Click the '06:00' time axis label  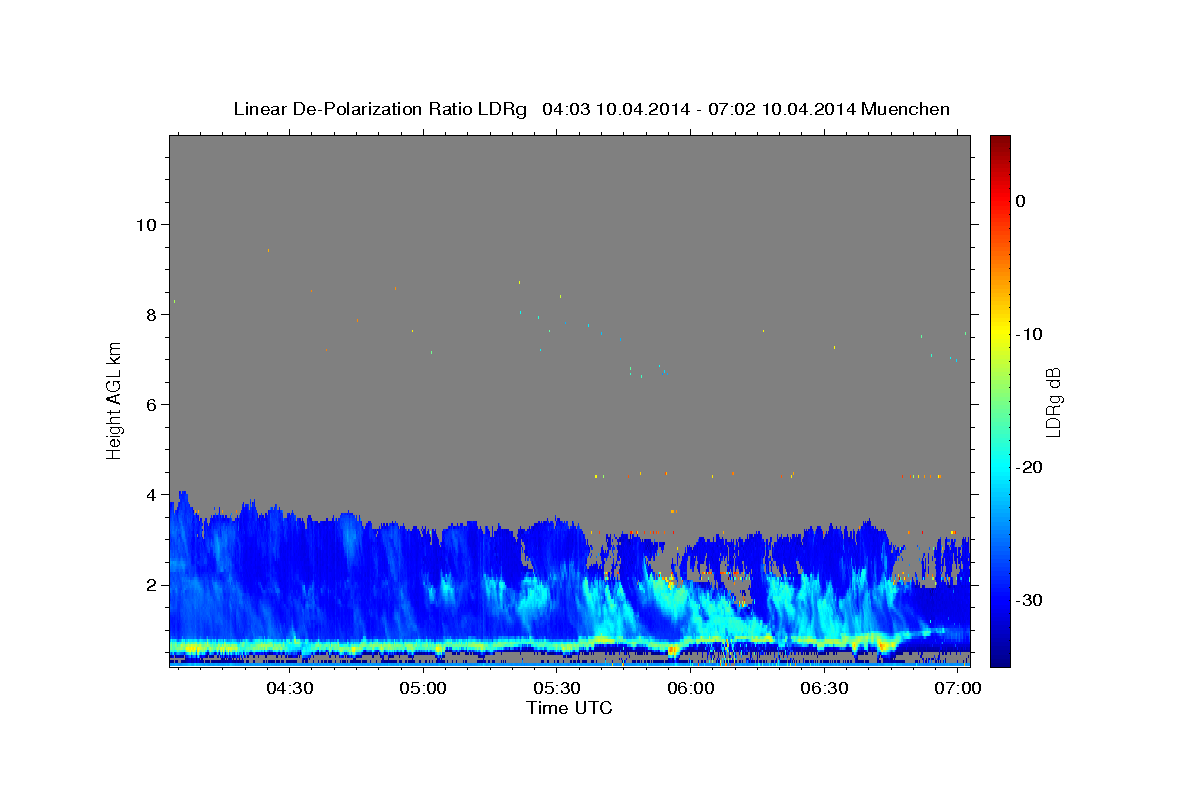691,688
